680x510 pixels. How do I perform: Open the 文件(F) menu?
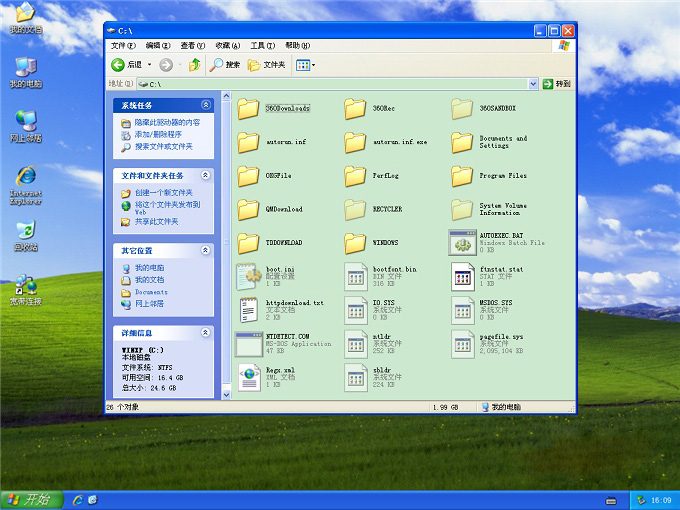(x=123, y=46)
